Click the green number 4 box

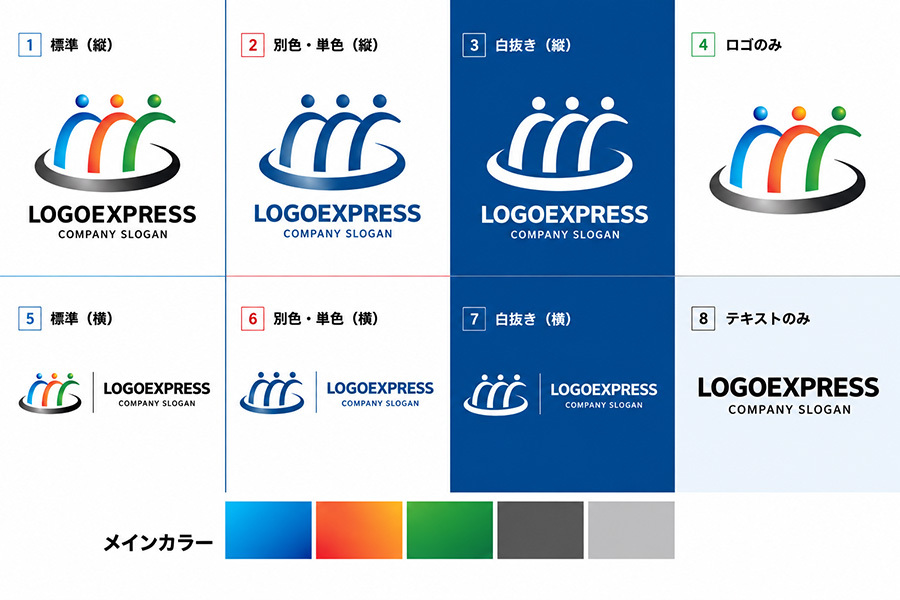tap(703, 45)
